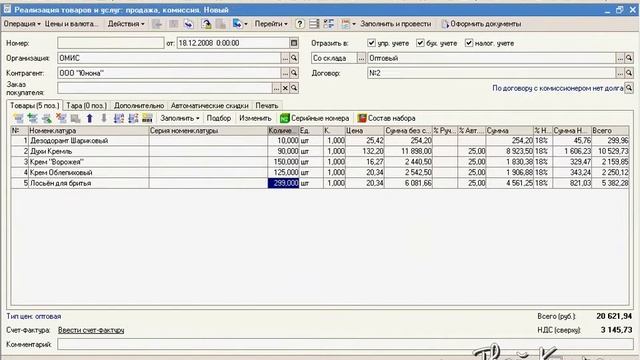Click magnifier icon for Заказ покупателя field

[x=294, y=88]
